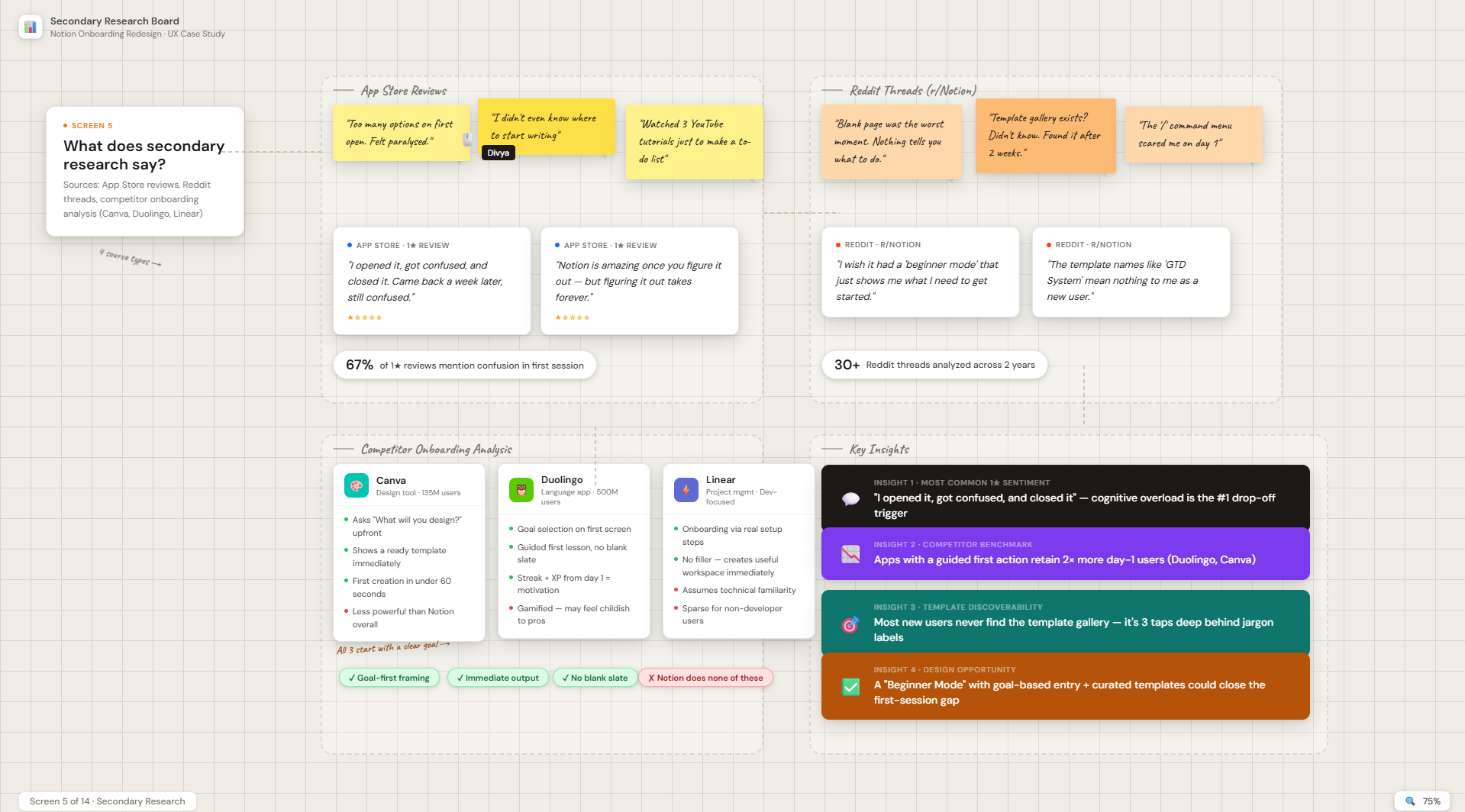Click Linear's 'Assumes technical familiarity' bullet
Screen dimensions: 1465x812
[739, 590]
